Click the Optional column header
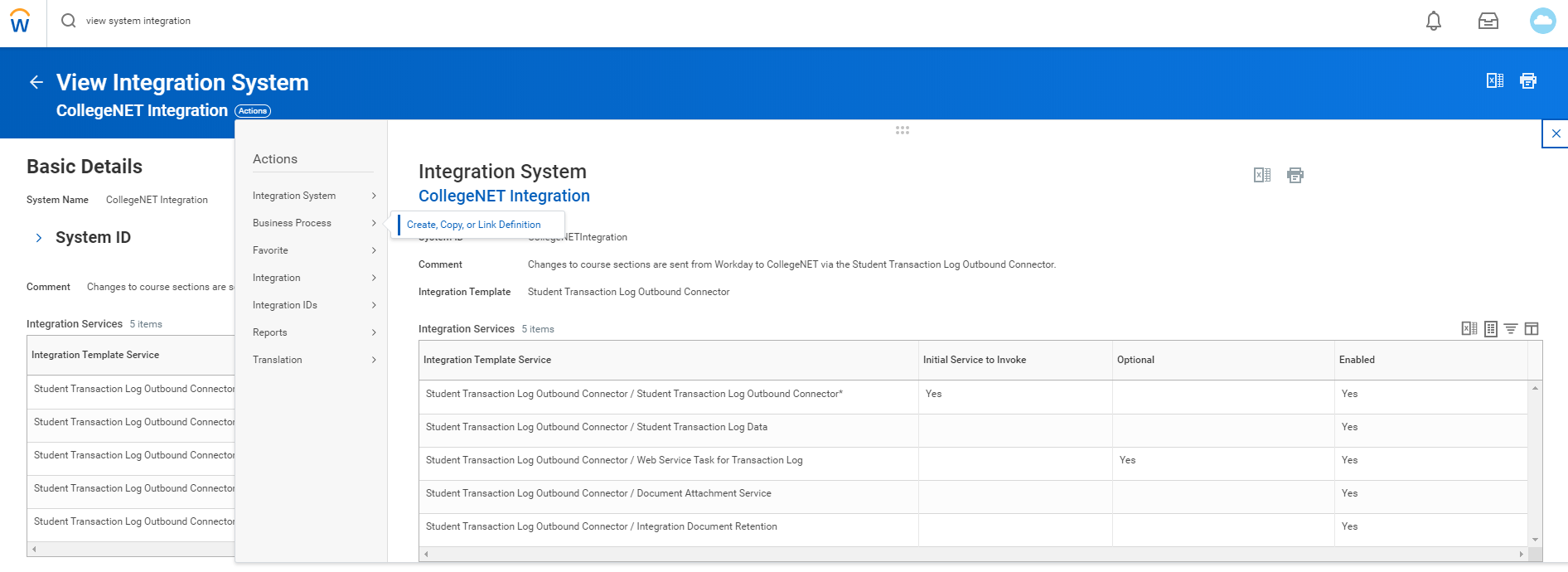Viewport: 1568px width, 572px height. [x=1223, y=360]
